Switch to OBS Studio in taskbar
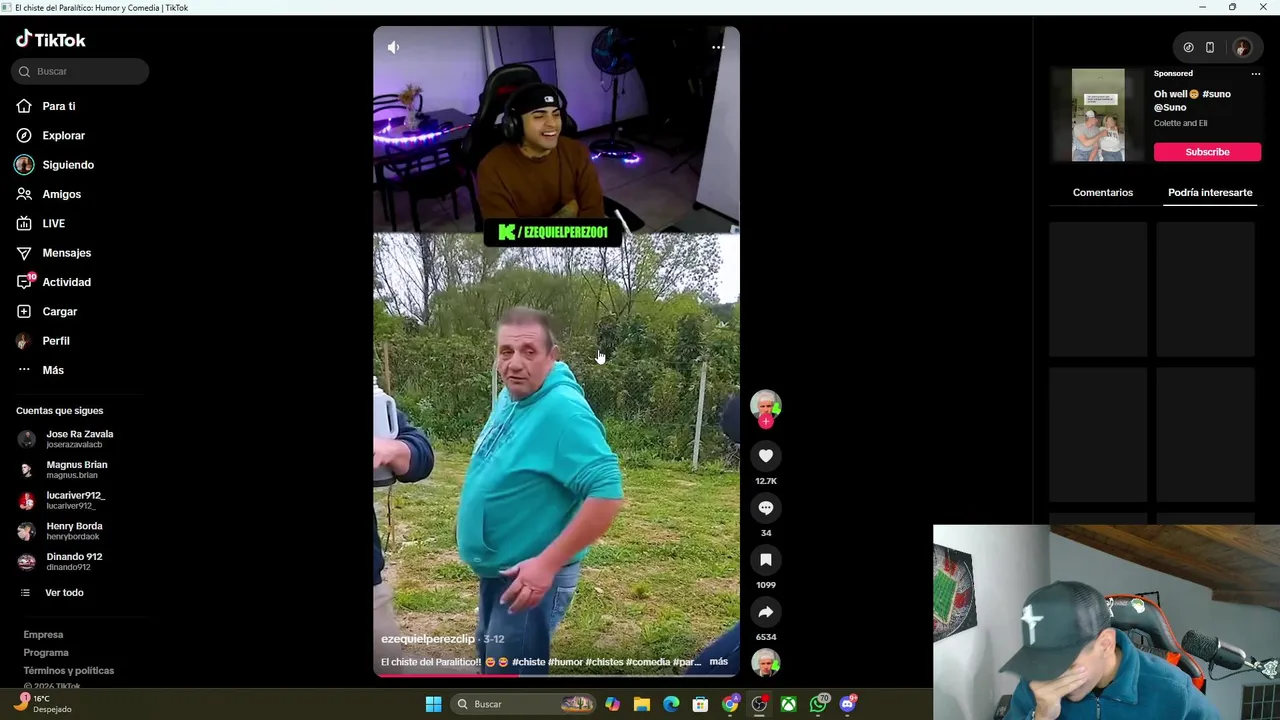 coord(760,704)
